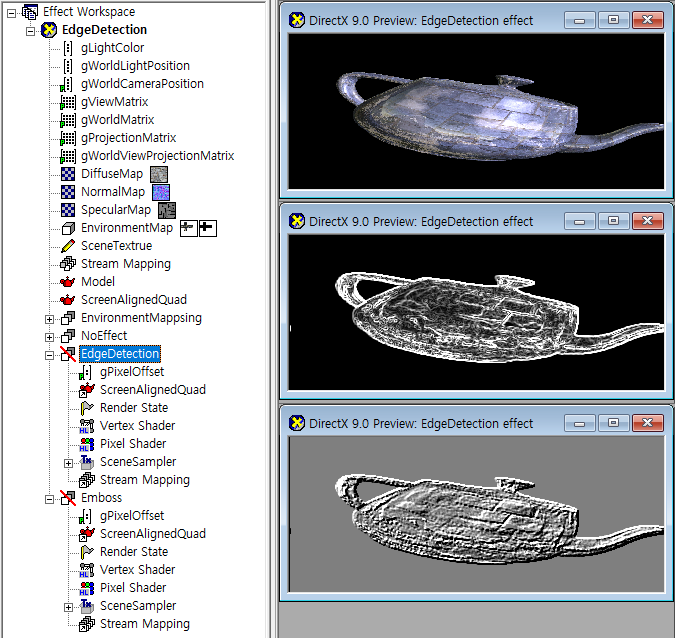
Task: Click the gViewMatrix matrix icon
Action: point(68,102)
